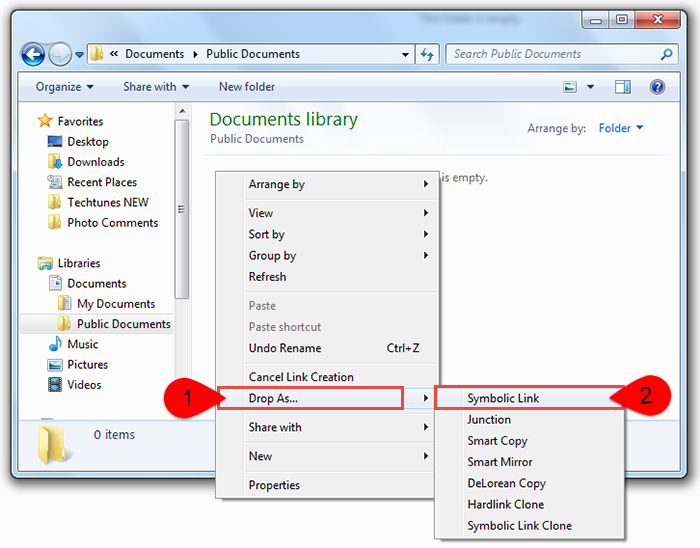Viewport: 700px width, 548px height.
Task: Open the Arrange by Folder dropdown
Action: click(x=621, y=128)
